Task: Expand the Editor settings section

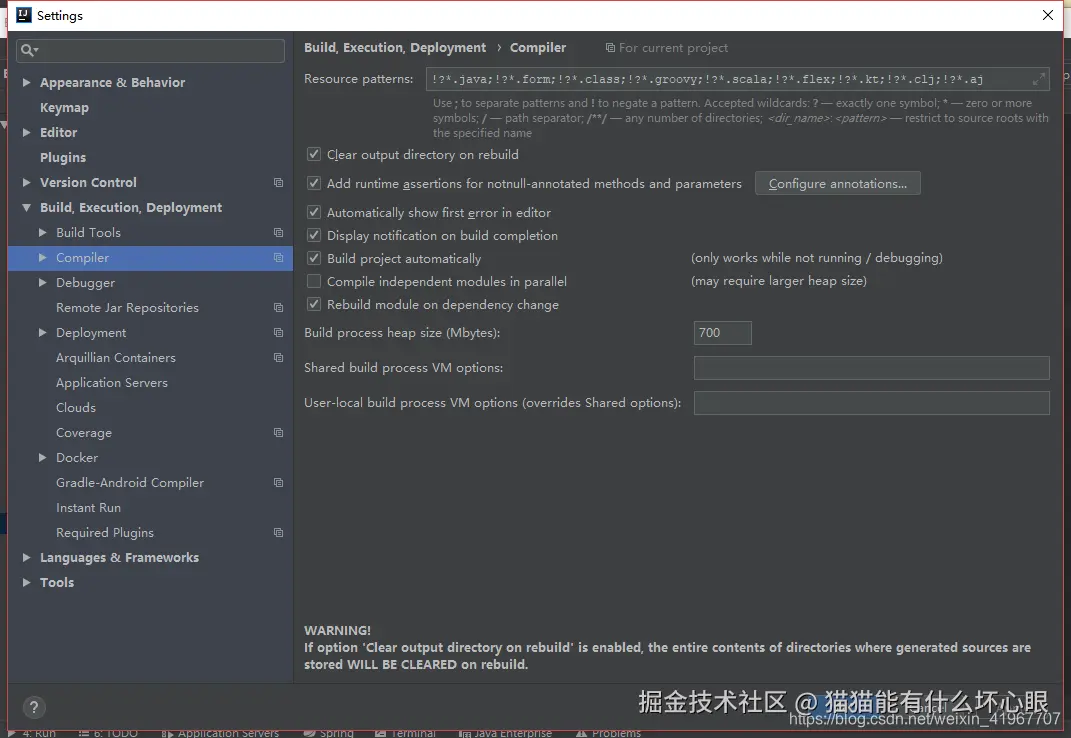Action: click(26, 133)
